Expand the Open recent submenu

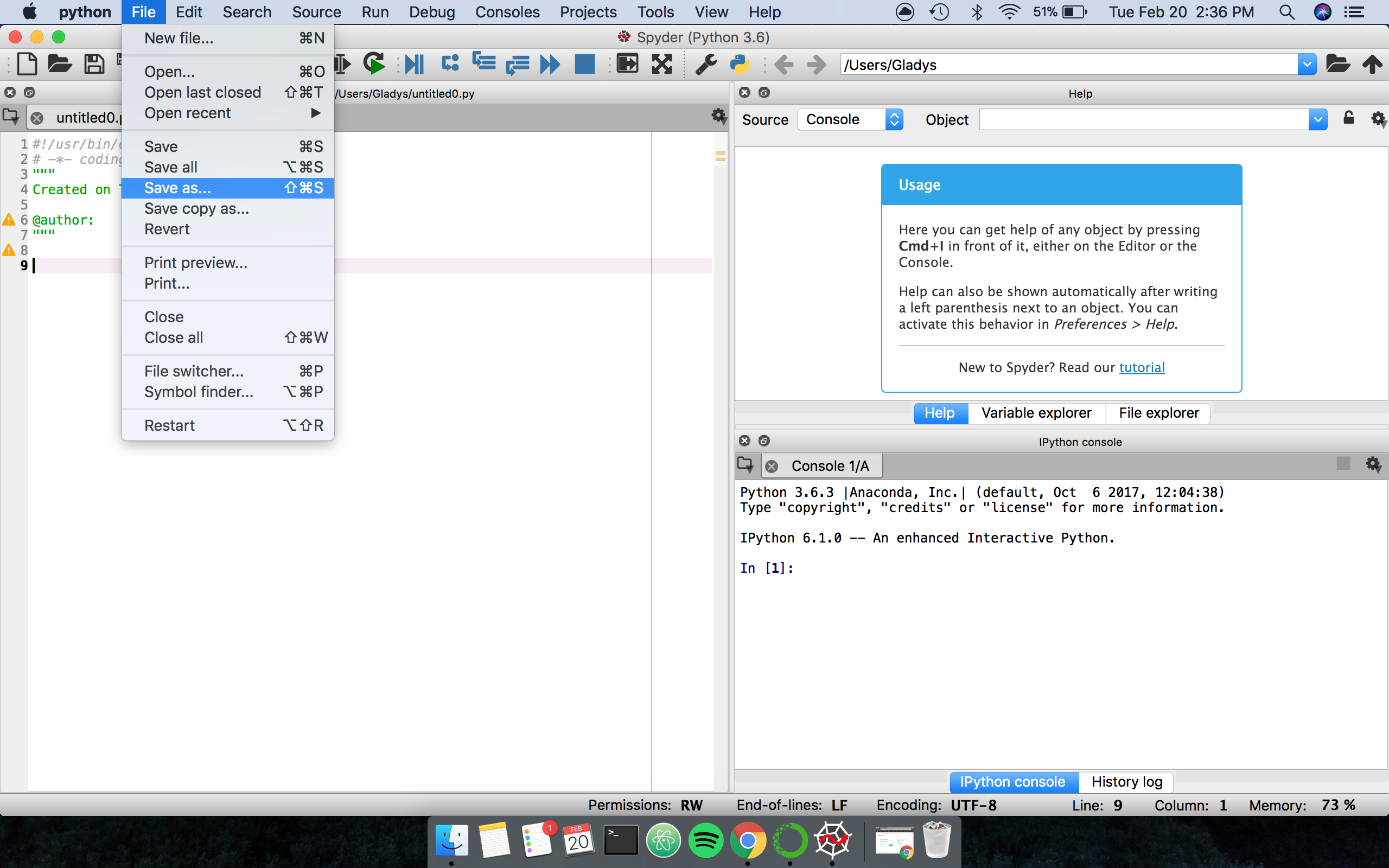point(228,113)
